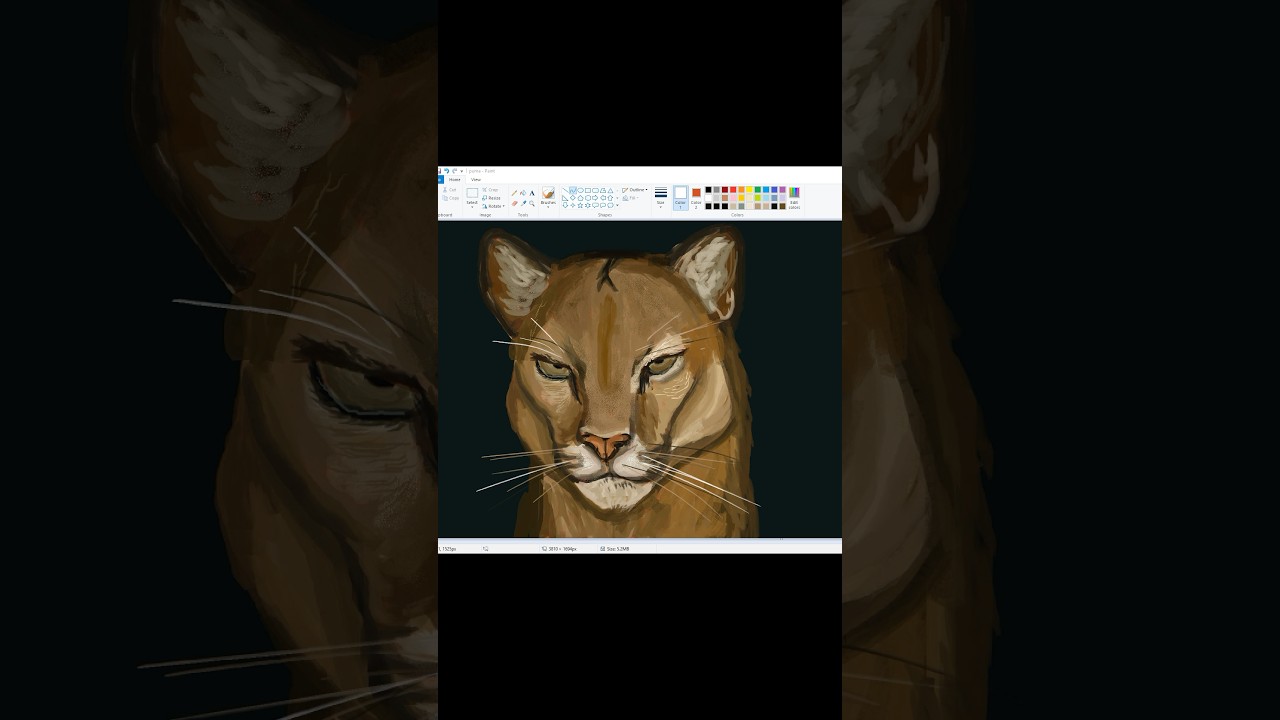Select the Up arrow shape
The image size is (1280, 720).
(610, 198)
